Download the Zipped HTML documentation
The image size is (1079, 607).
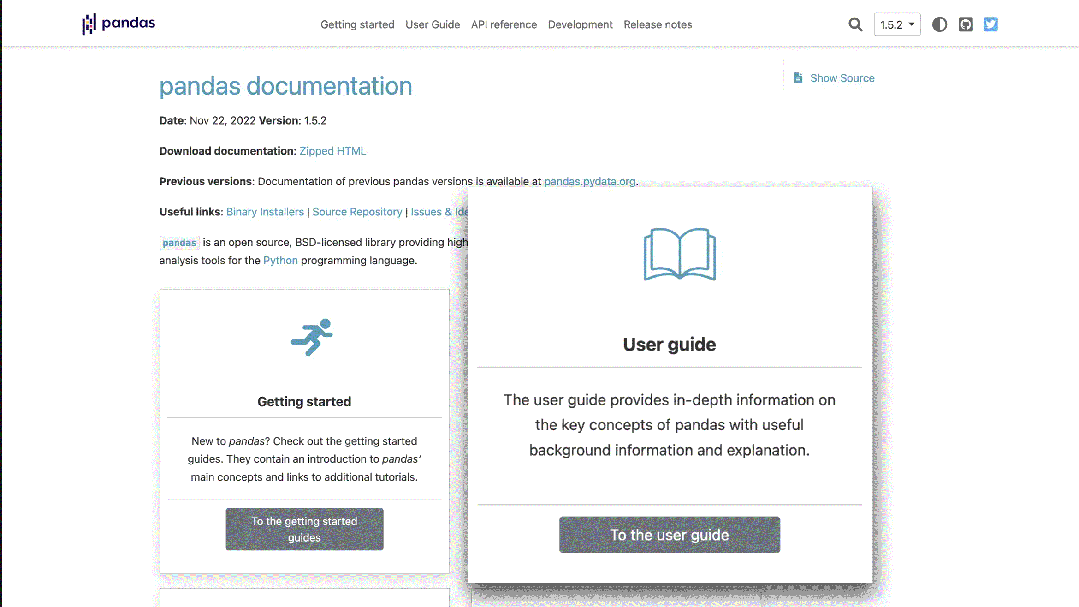pyautogui.click(x=332, y=151)
